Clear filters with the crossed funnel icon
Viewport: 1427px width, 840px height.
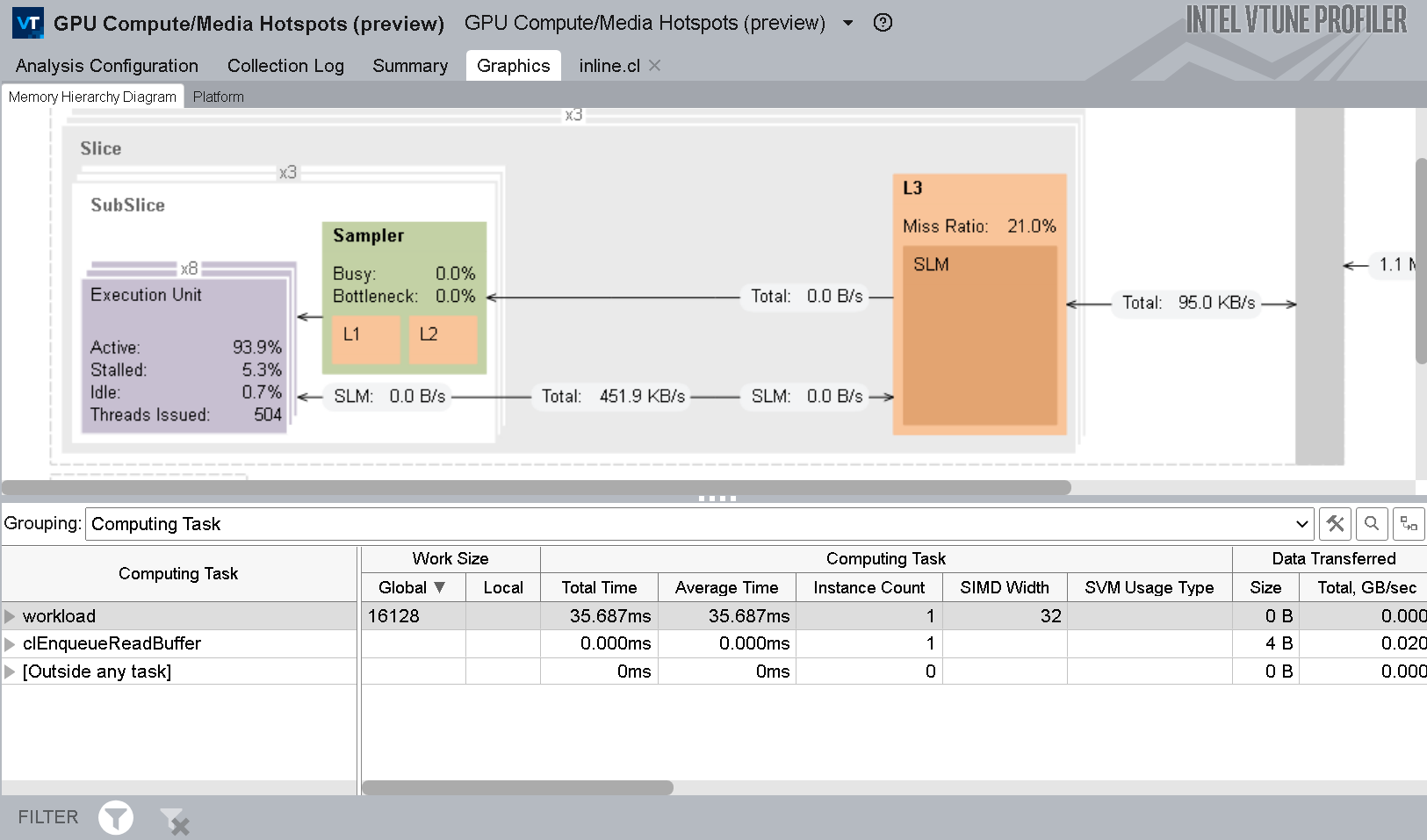[174, 820]
